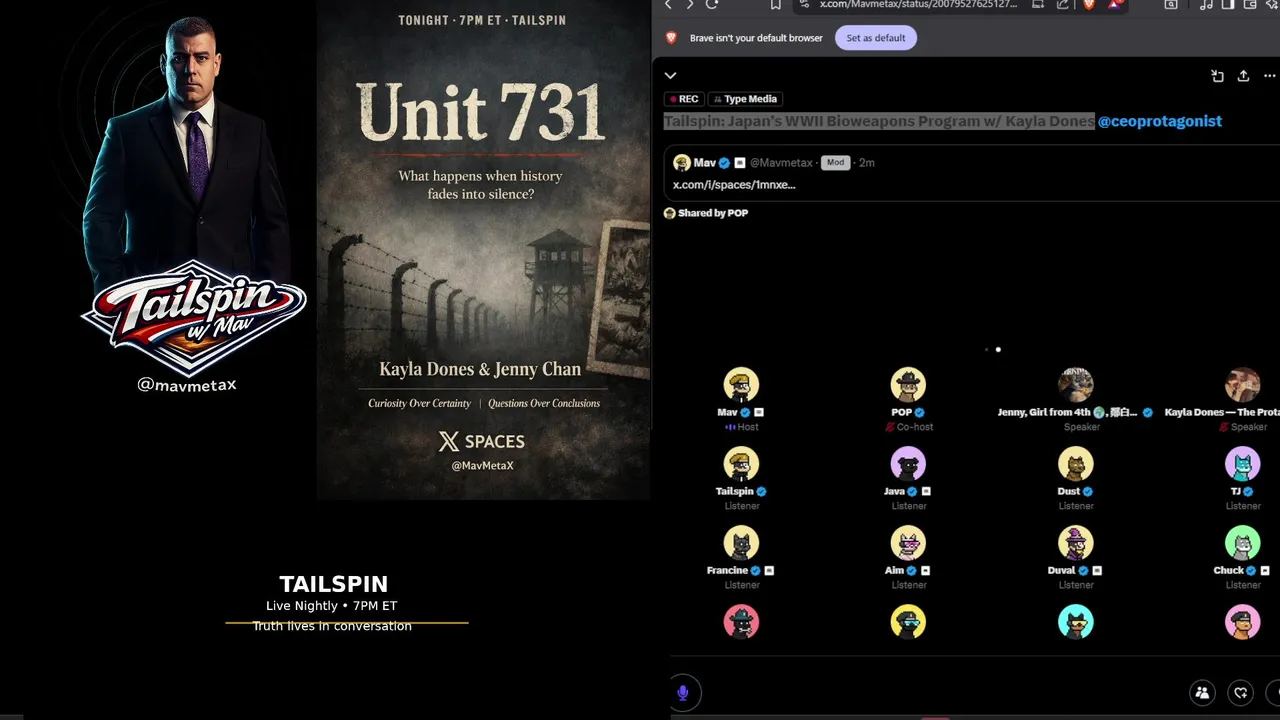The width and height of the screenshot is (1280, 720).
Task: Dock the Space using the pop-out icon
Action: click(1217, 76)
